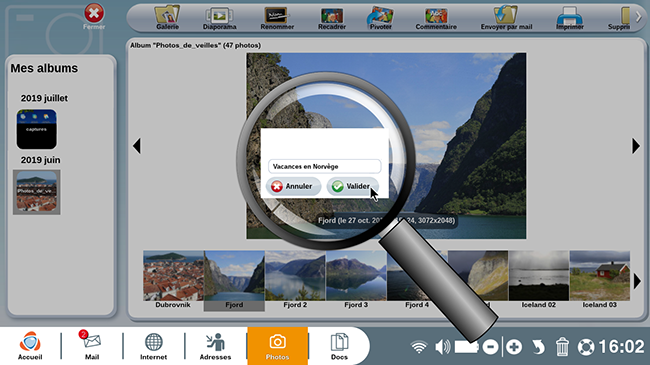650x365 pixels.
Task: Toggle the volume speaker icon
Action: [442, 347]
